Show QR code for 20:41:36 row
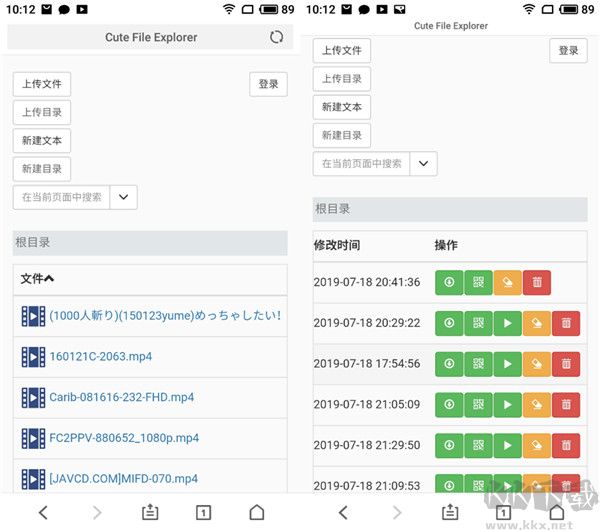The image size is (600, 532). click(478, 282)
